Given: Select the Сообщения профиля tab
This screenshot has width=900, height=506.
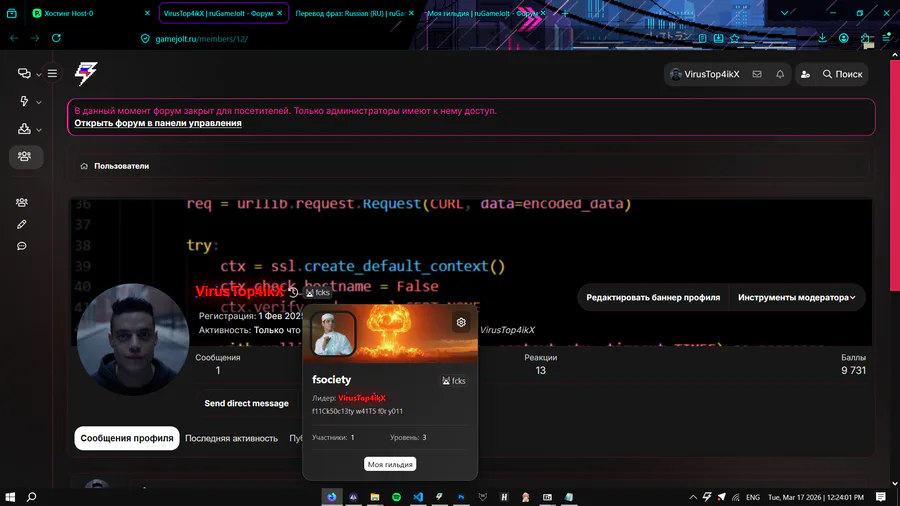Looking at the screenshot, I should 127,438.
